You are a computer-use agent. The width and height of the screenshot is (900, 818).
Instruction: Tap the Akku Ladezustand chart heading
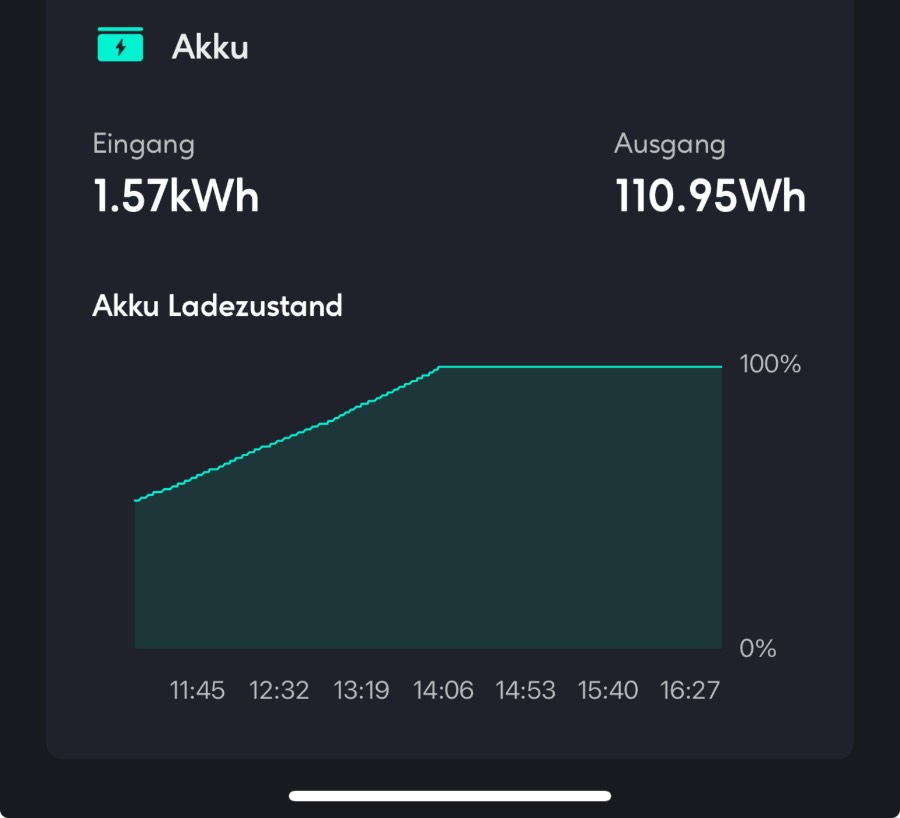[x=218, y=305]
